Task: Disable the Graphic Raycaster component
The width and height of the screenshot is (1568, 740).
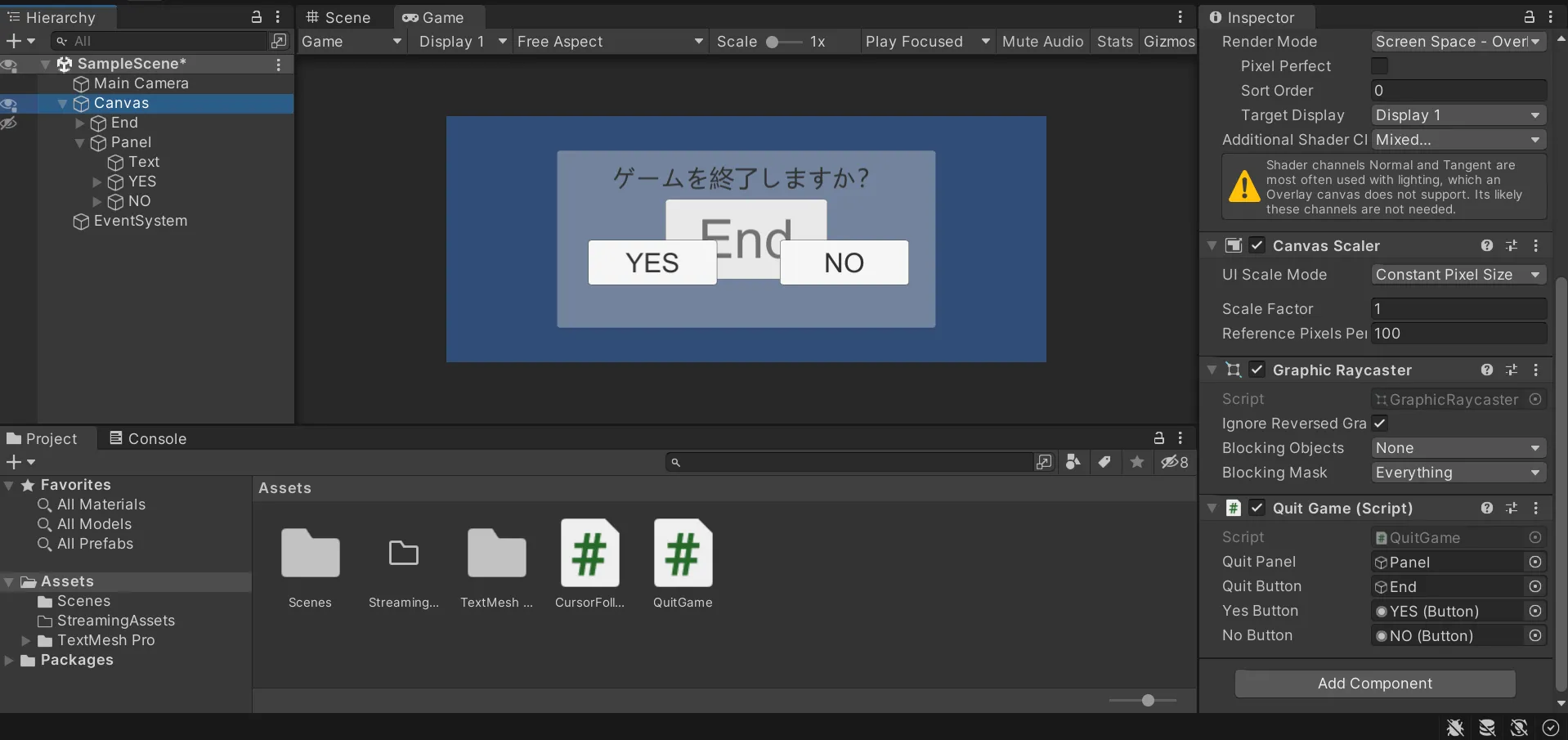Action: pyautogui.click(x=1257, y=370)
